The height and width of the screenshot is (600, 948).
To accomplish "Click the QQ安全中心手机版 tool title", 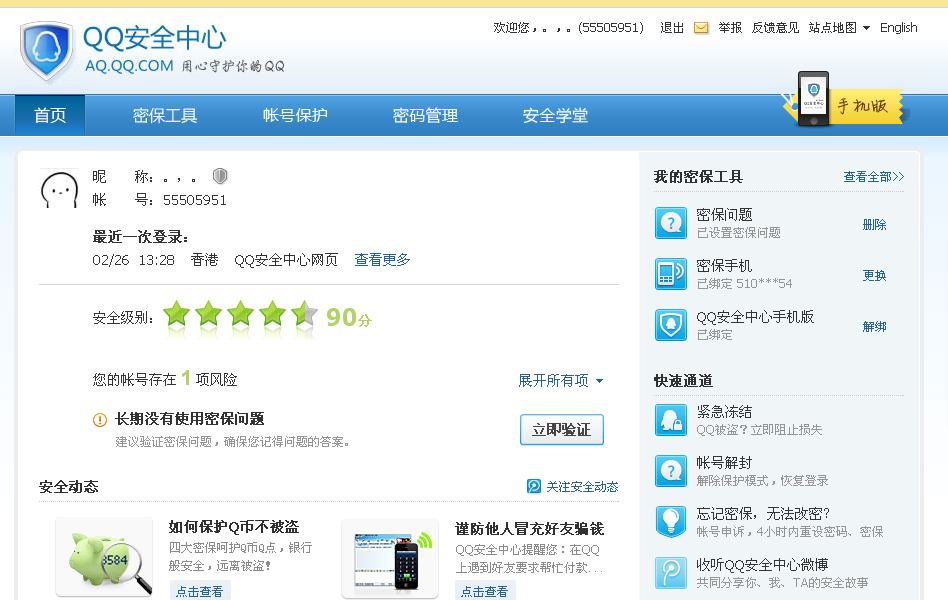I will pyautogui.click(x=755, y=316).
